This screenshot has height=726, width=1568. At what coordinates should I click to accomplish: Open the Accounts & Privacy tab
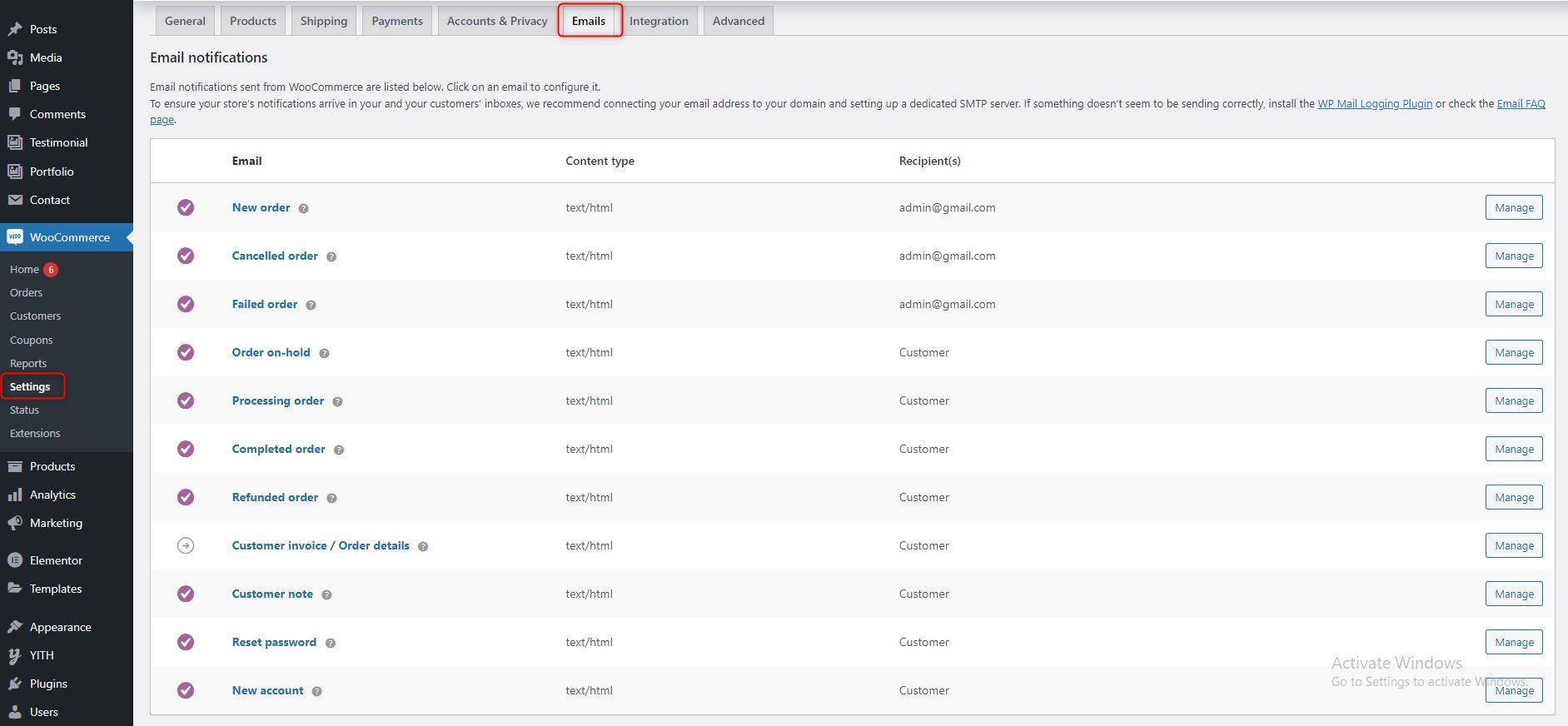tap(497, 21)
